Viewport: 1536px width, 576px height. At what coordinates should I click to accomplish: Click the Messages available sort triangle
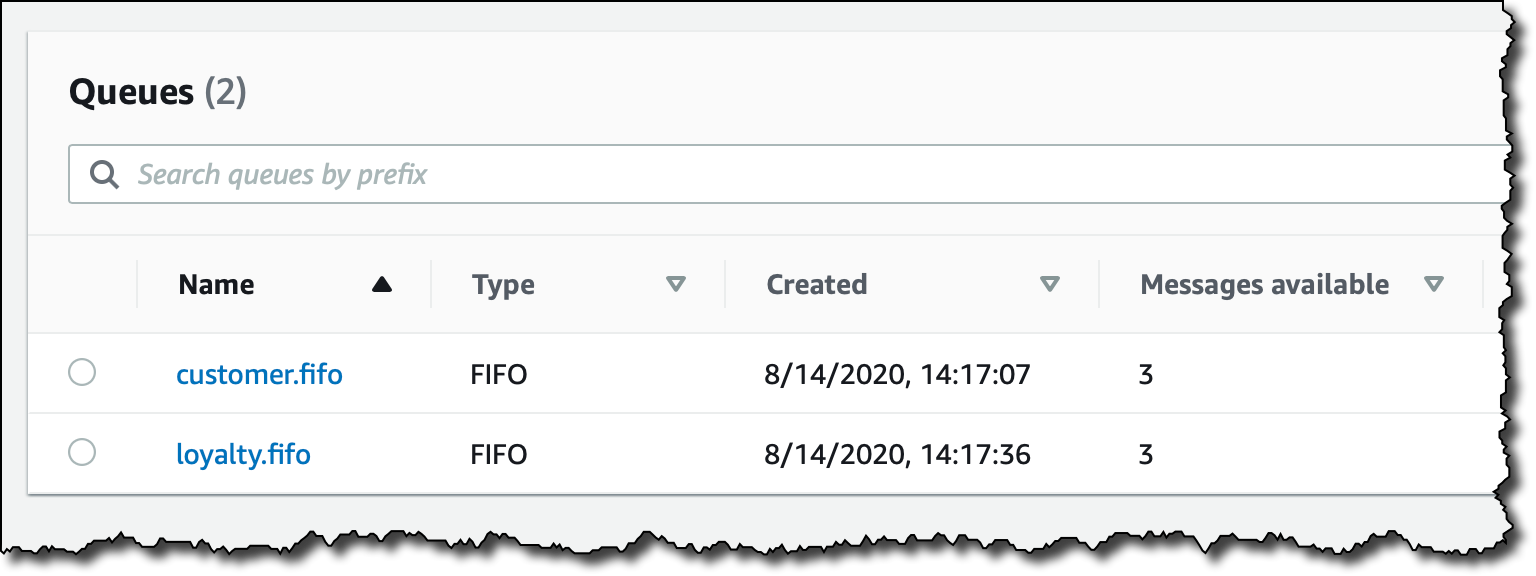click(1433, 285)
